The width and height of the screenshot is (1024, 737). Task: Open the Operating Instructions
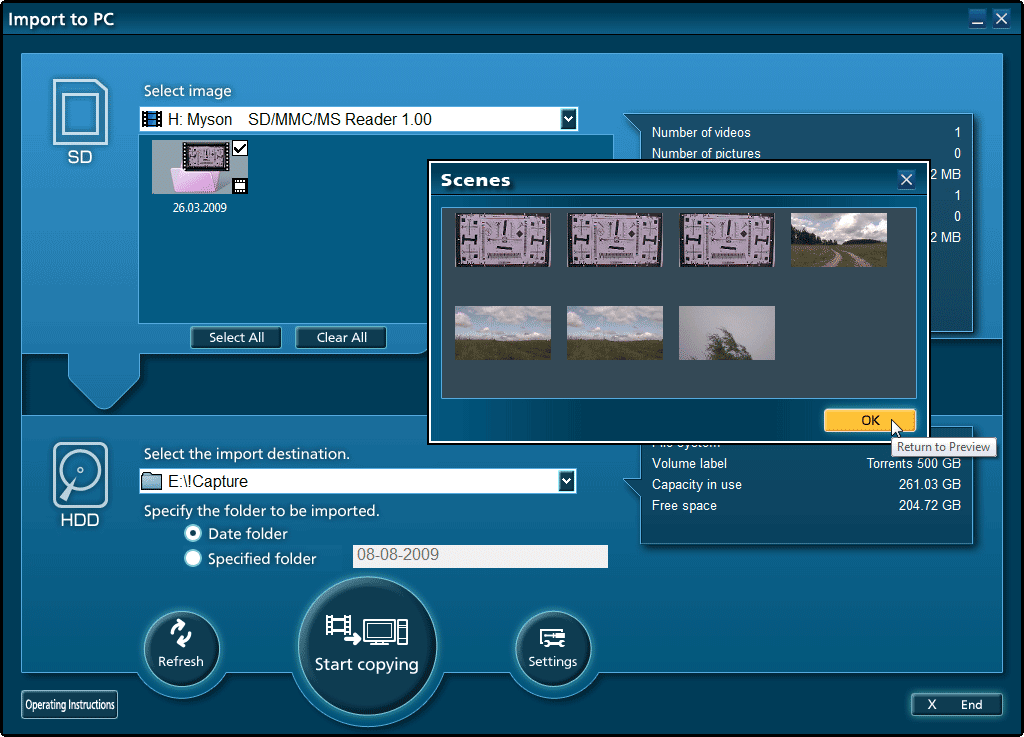coord(69,704)
